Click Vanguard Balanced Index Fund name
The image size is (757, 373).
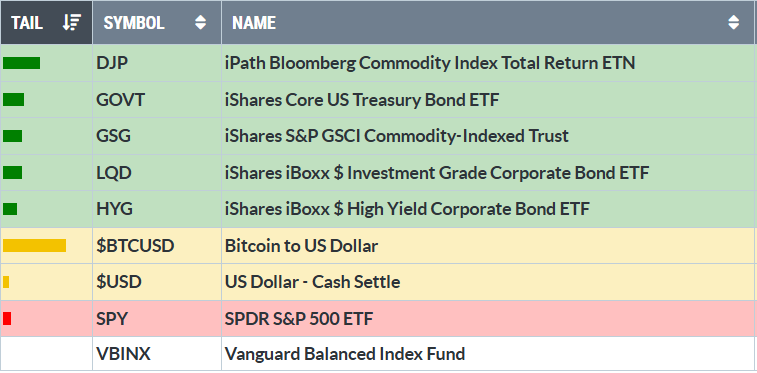[345, 354]
